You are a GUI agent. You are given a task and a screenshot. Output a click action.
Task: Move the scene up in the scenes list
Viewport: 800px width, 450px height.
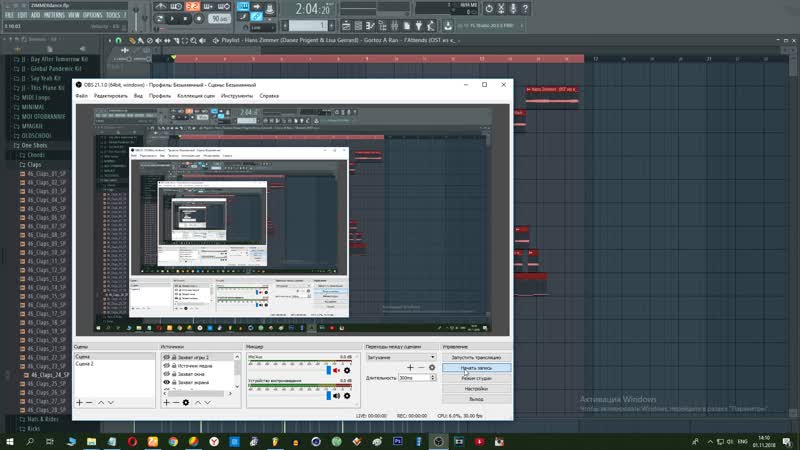pos(101,403)
